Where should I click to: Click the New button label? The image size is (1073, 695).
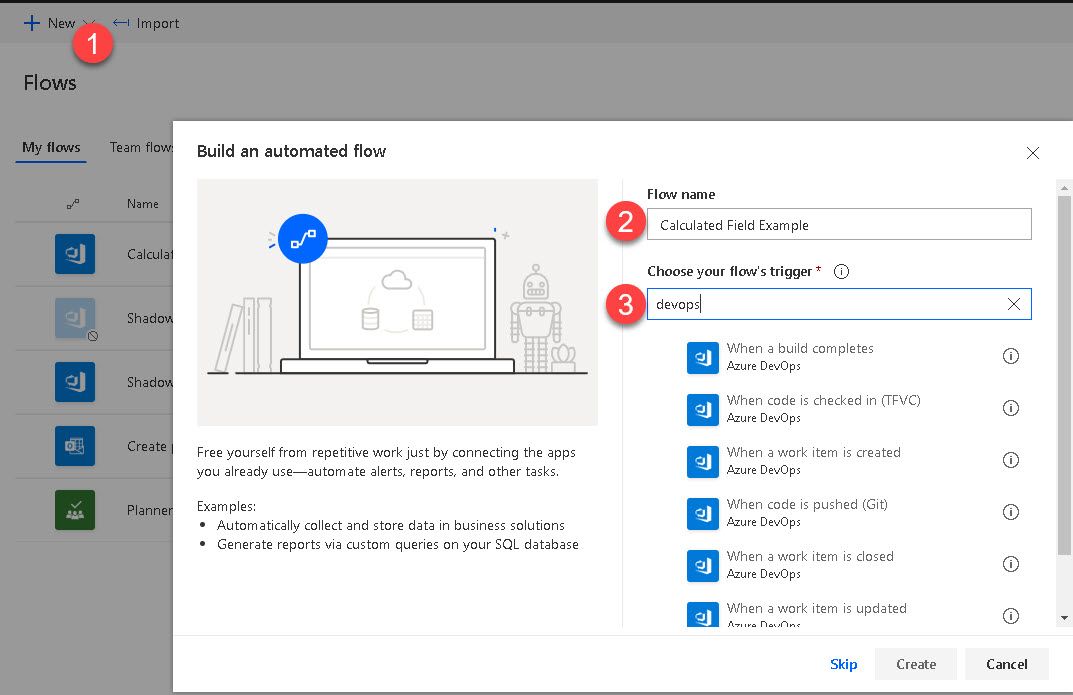62,23
